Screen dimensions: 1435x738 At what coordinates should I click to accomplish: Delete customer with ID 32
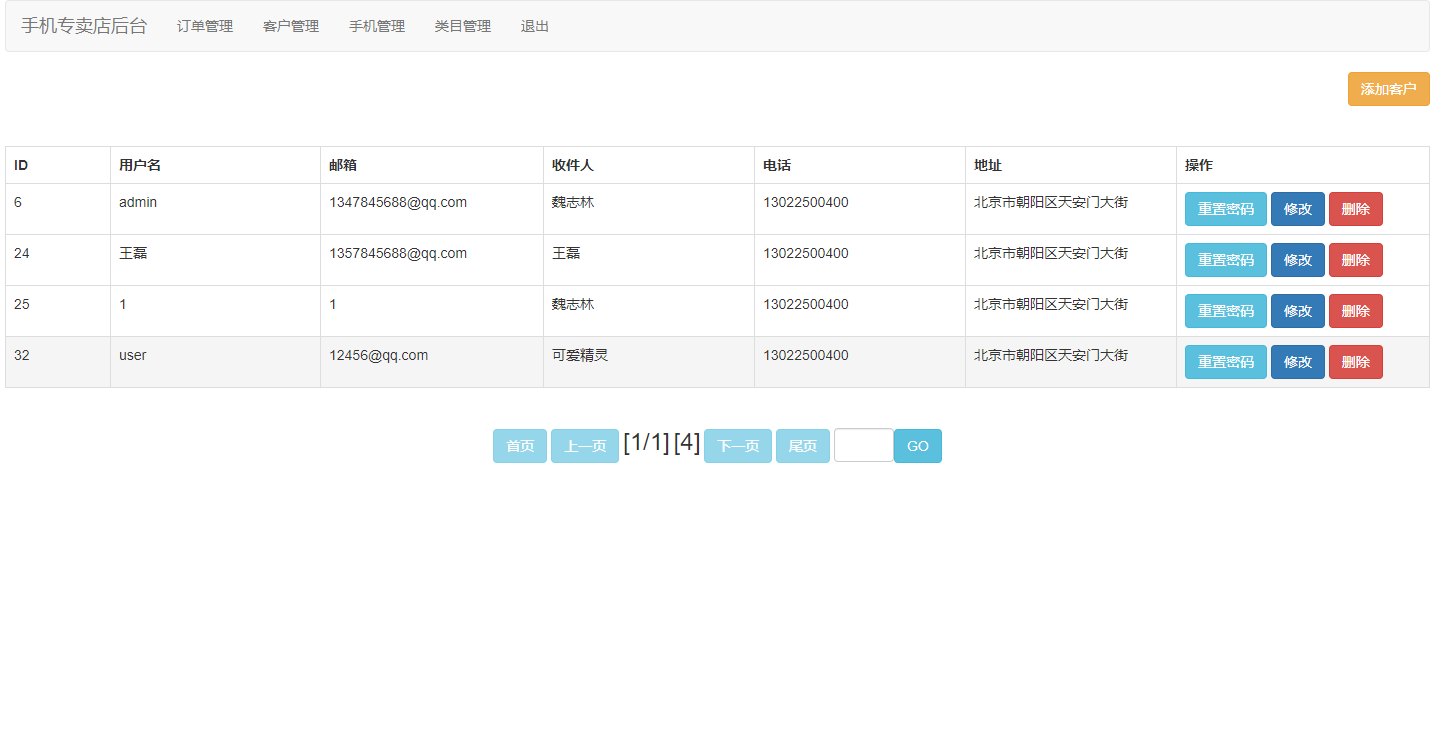click(1355, 362)
